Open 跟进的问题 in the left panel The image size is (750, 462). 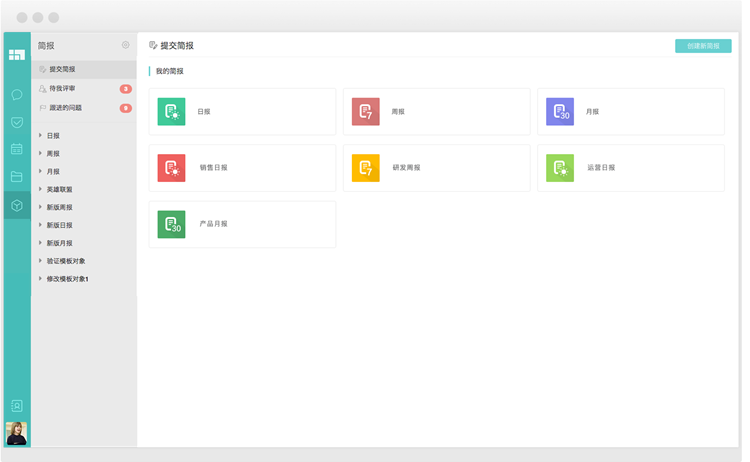(65, 107)
